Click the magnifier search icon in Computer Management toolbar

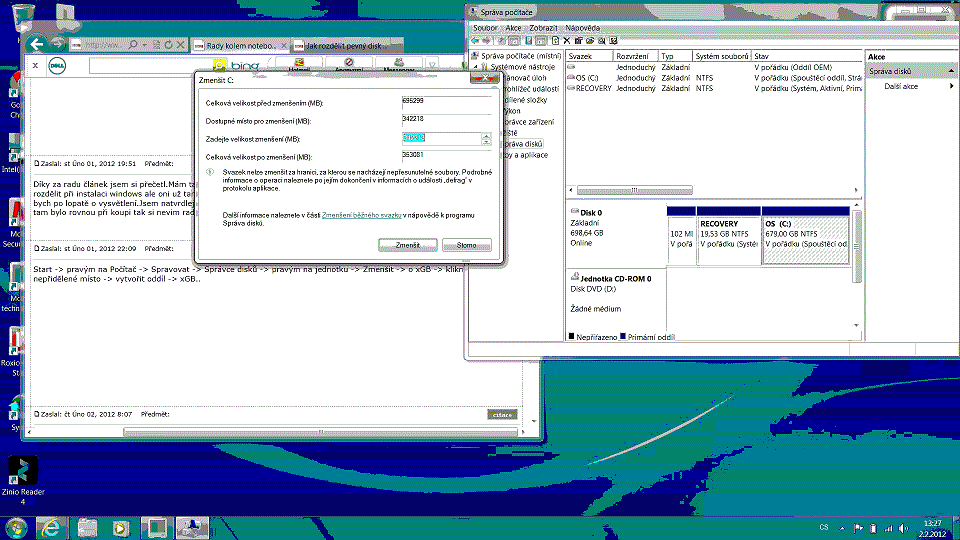click(x=602, y=41)
